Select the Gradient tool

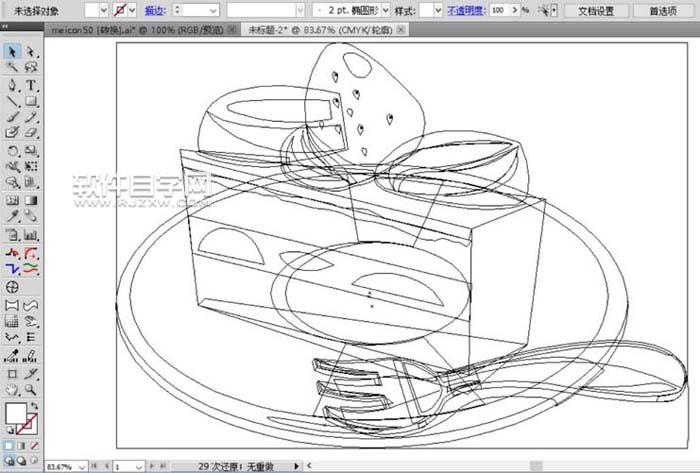[x=30, y=200]
